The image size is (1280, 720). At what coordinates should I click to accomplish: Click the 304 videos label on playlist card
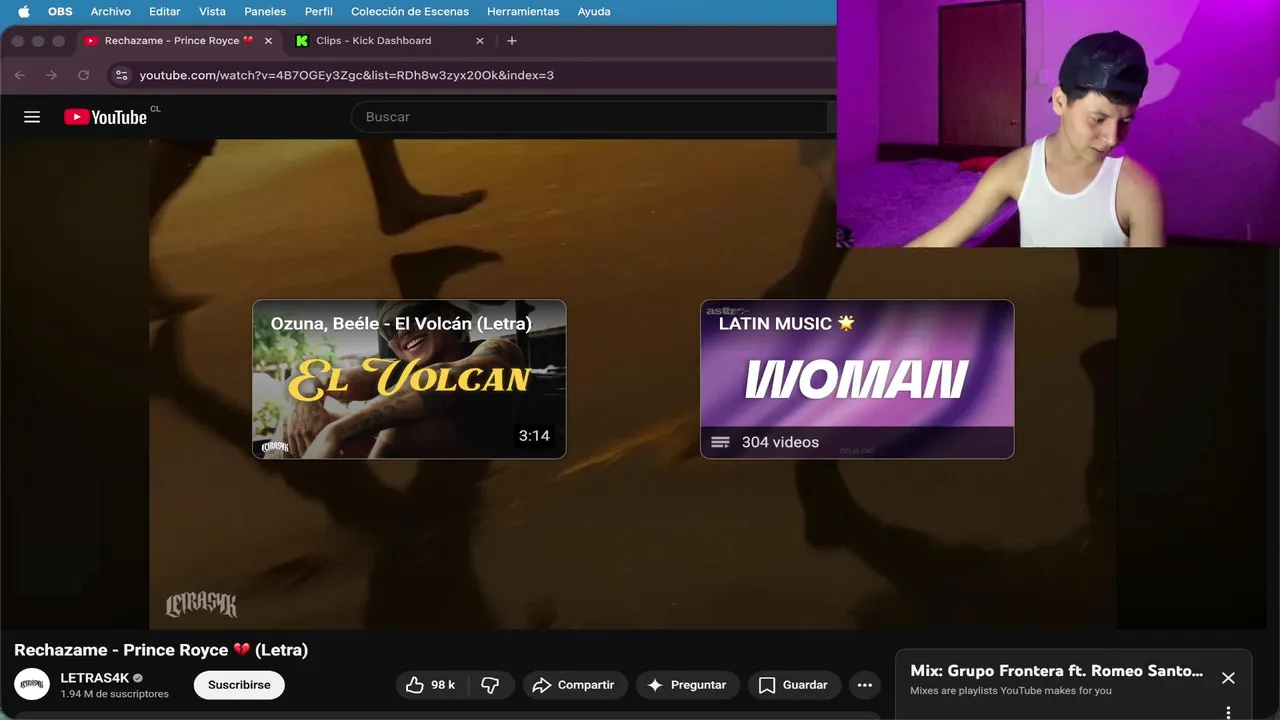point(780,442)
